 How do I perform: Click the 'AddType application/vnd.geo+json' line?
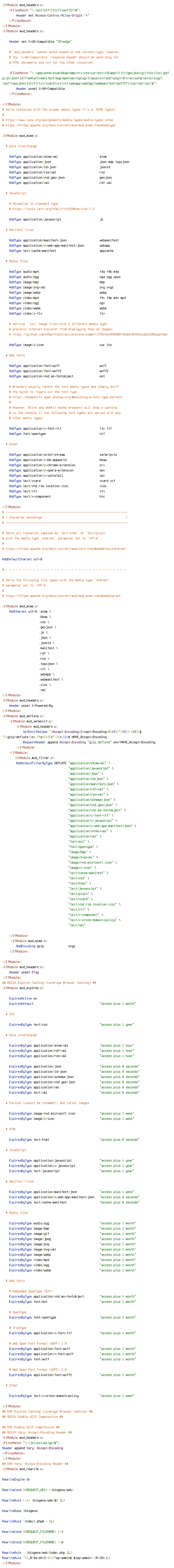point(60,177)
